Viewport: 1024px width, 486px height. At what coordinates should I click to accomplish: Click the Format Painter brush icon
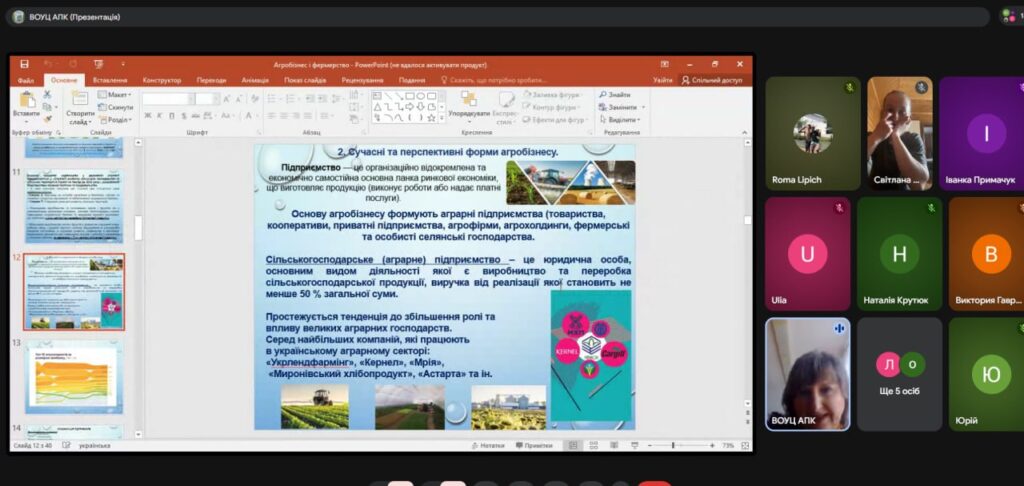47,119
